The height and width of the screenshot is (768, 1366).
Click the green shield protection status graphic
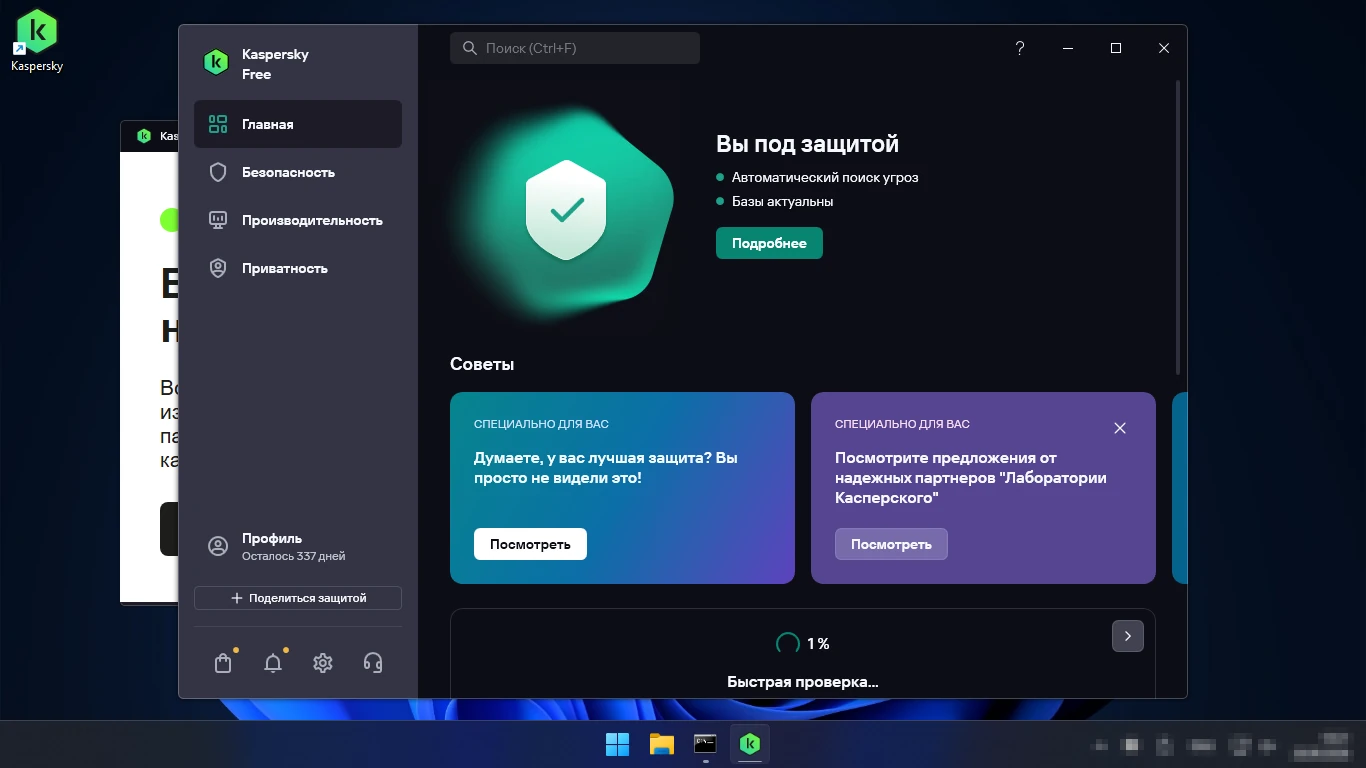(566, 210)
